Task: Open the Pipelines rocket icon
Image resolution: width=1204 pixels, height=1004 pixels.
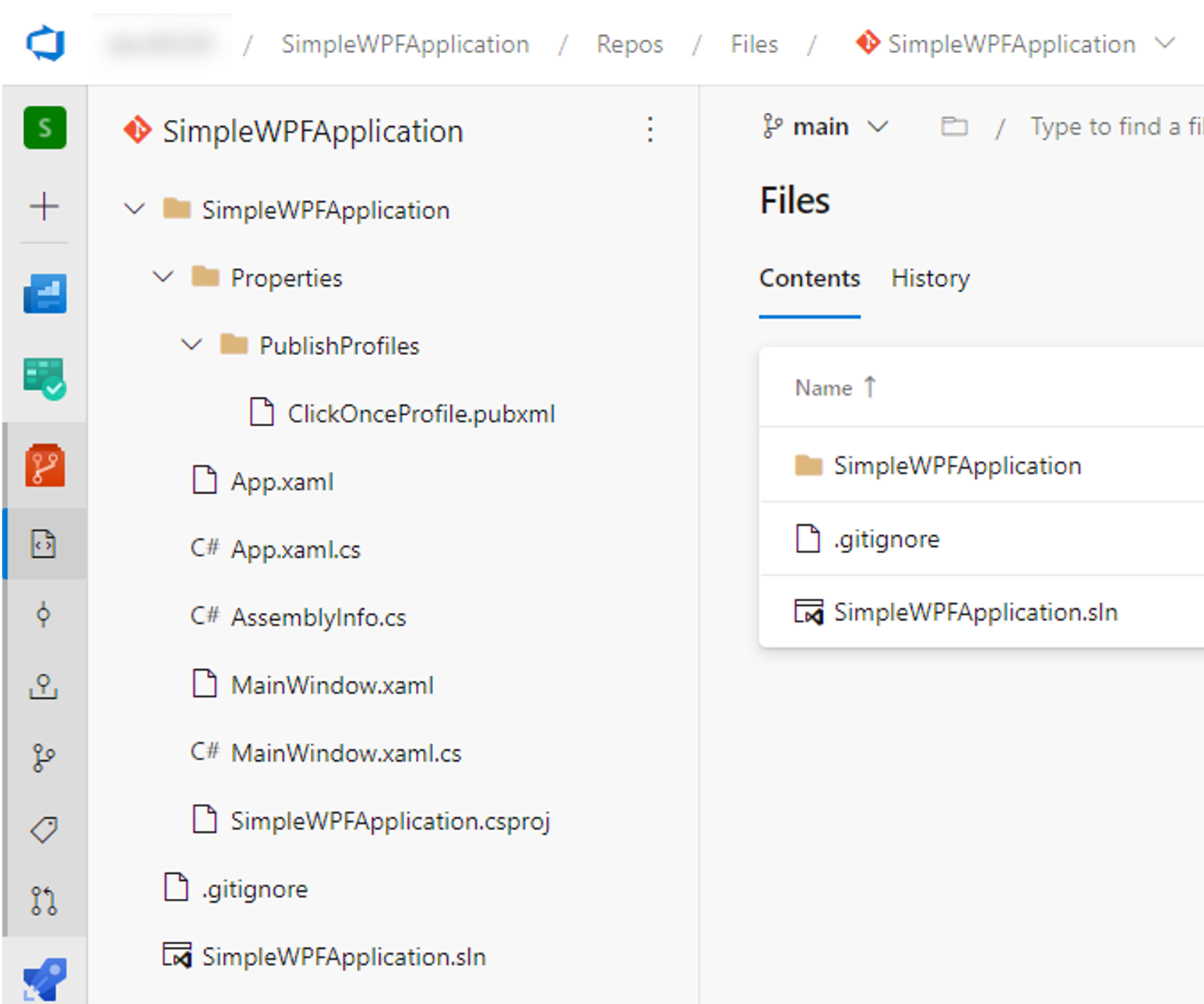Action: tap(45, 978)
